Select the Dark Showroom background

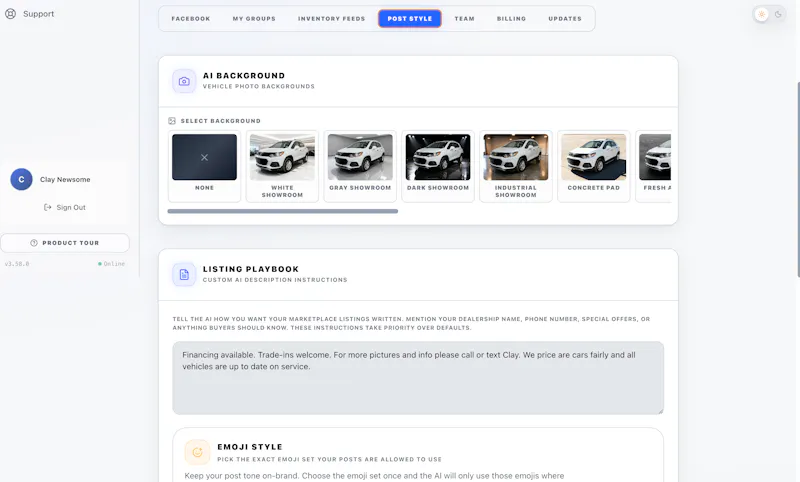[x=438, y=166]
